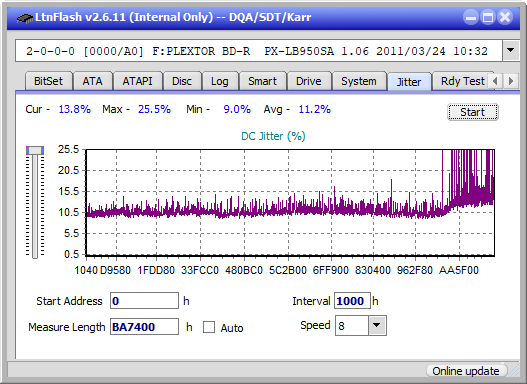Click the 830400 axis label
The width and height of the screenshot is (527, 384).
[x=373, y=270]
